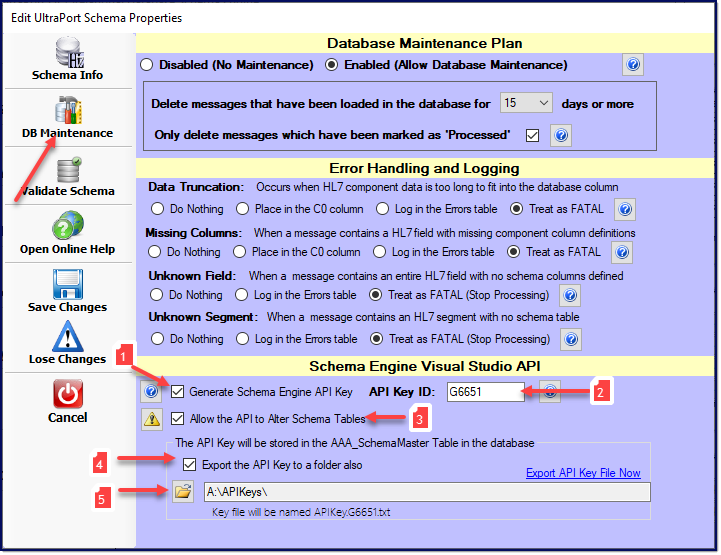Click the Lose Changes warning icon
Viewport: 721px width, 555px height.
[68, 336]
